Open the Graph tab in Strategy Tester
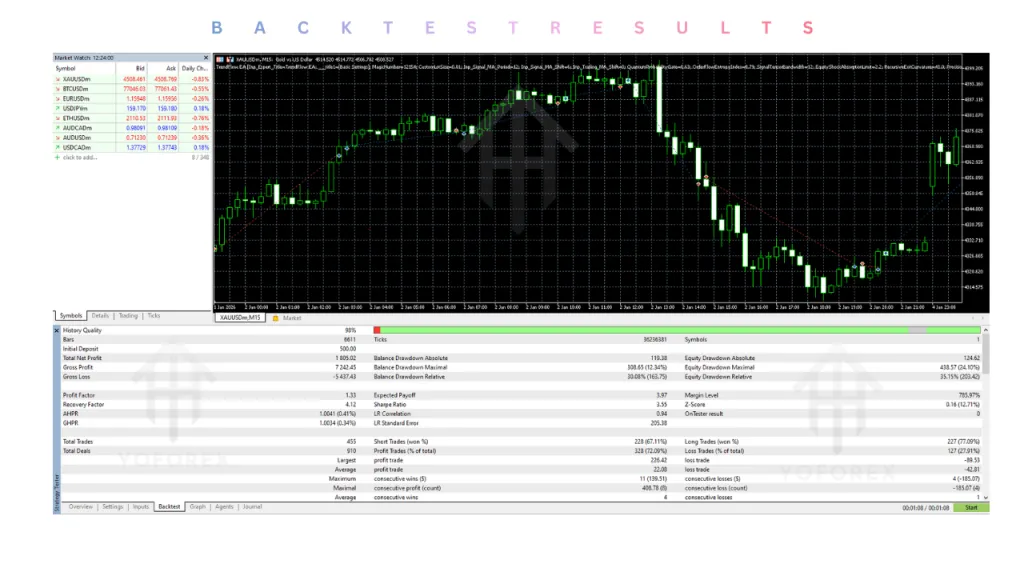1024x576 pixels. click(x=197, y=507)
